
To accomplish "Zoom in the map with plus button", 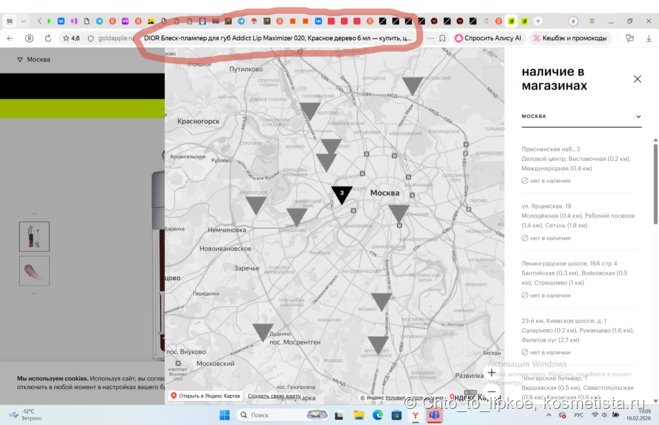I will pyautogui.click(x=491, y=373).
